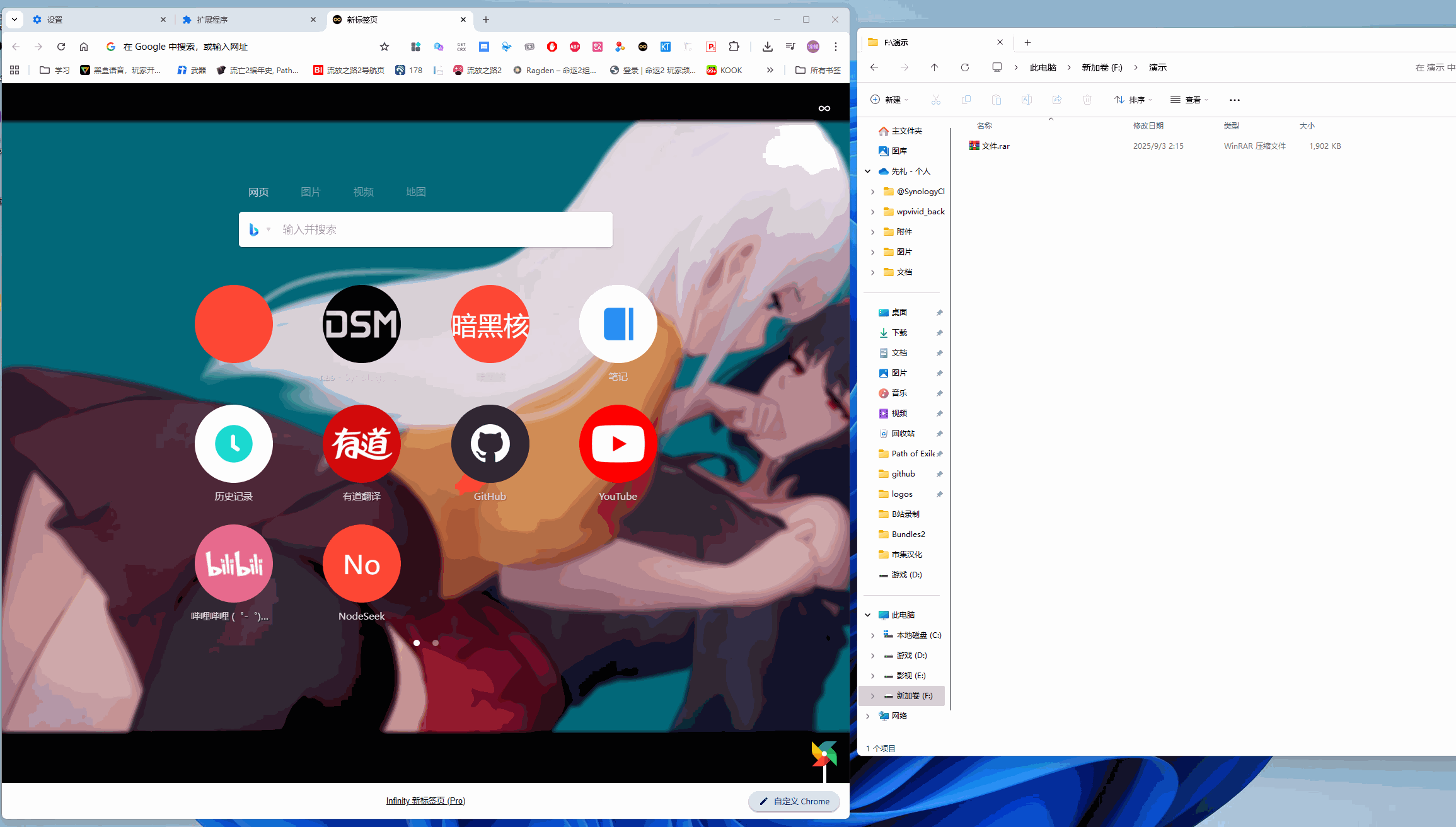Open the bilibili shortcut icon
The width and height of the screenshot is (1456, 827).
coord(233,564)
